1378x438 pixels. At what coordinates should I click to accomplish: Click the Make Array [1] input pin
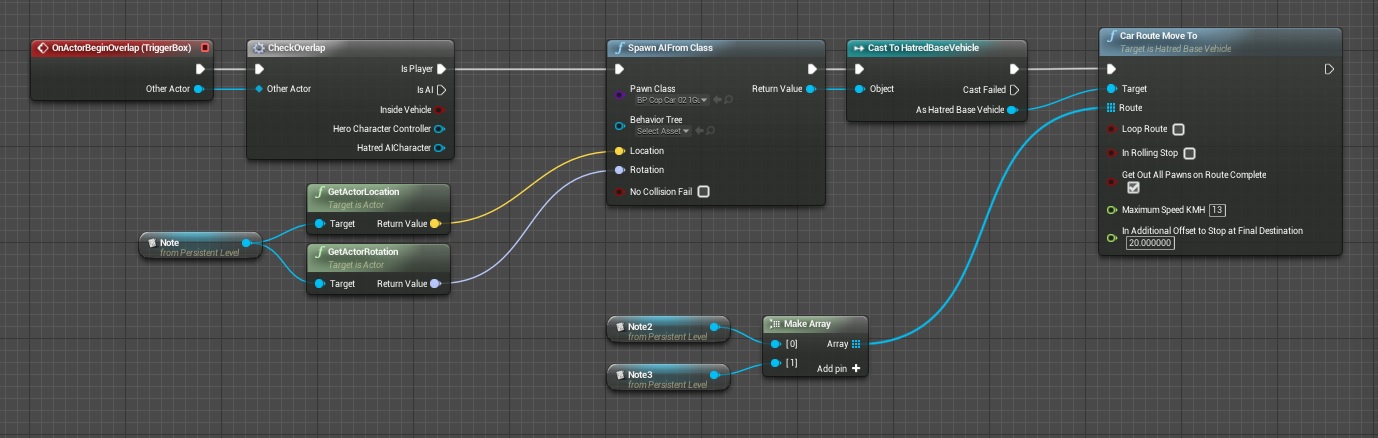(x=776, y=363)
